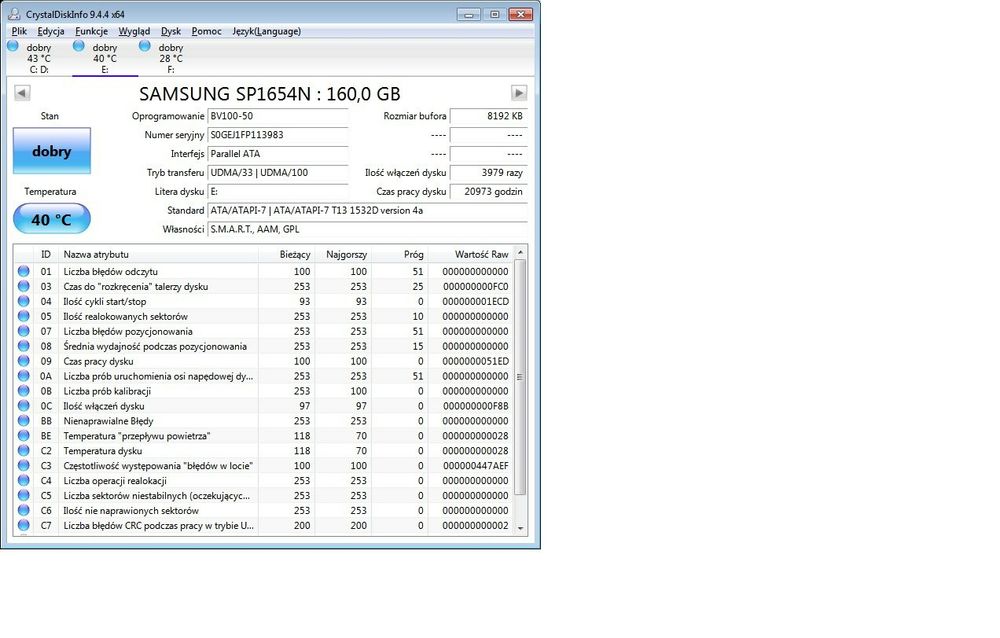Image resolution: width=1000 pixels, height=638 pixels.
Task: Click the attribute list scrollbar thumb
Action: [x=520, y=377]
